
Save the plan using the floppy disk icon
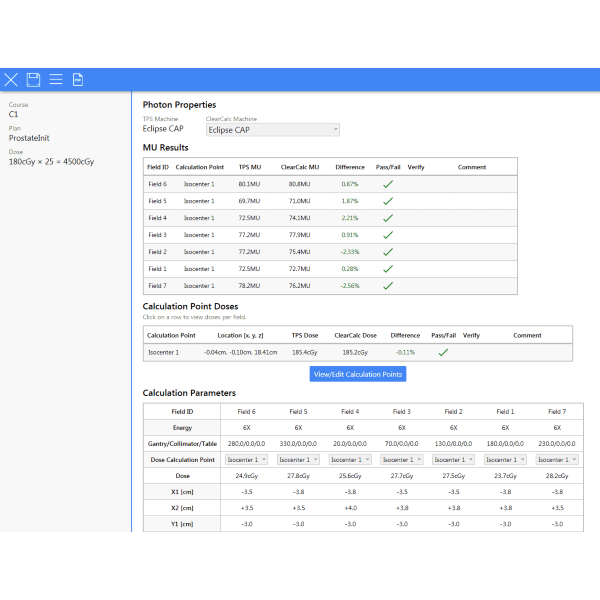[33, 80]
